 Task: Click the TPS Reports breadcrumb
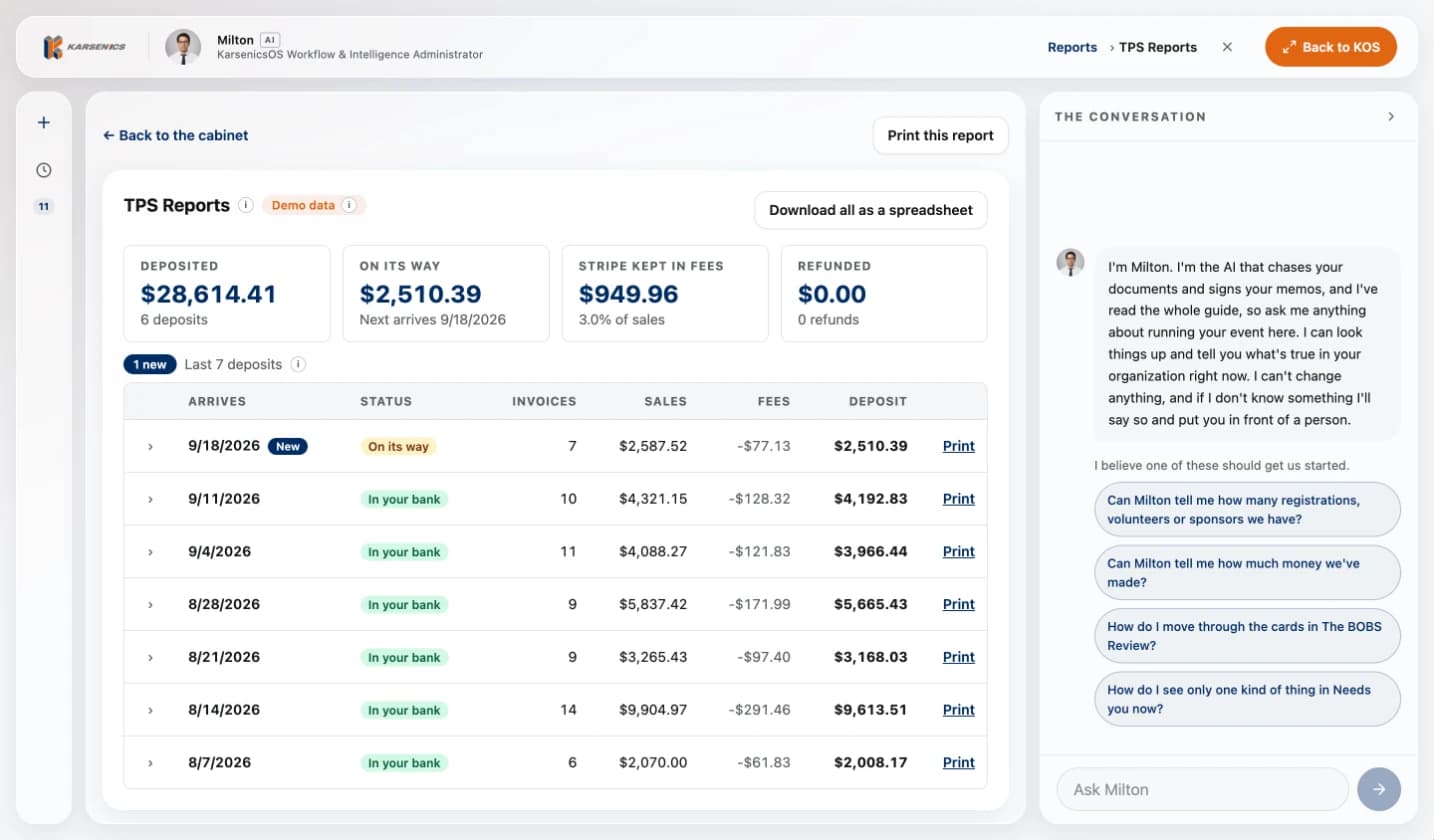pyautogui.click(x=1157, y=47)
